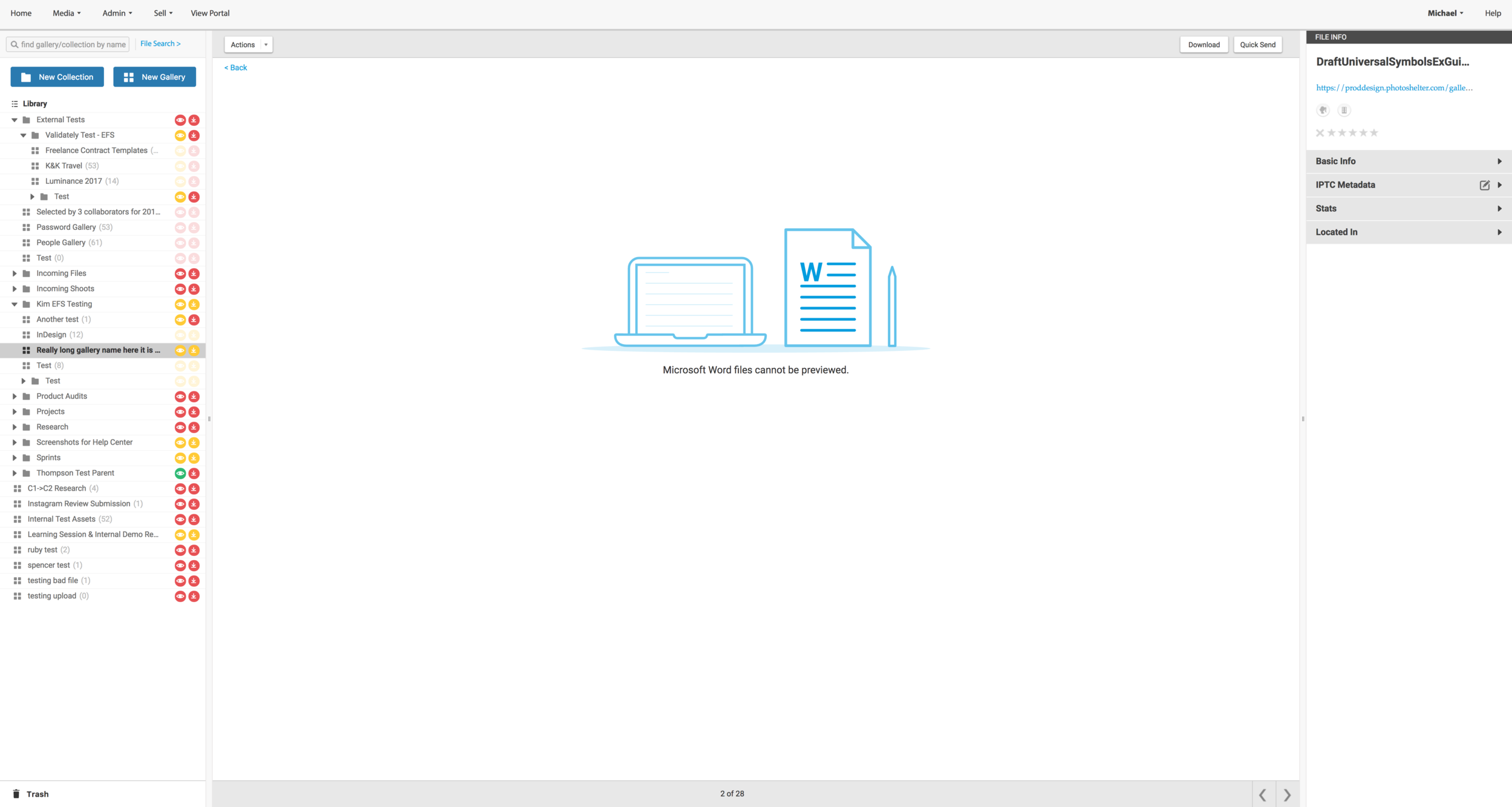Click the download permission icon for Projects

(x=194, y=412)
